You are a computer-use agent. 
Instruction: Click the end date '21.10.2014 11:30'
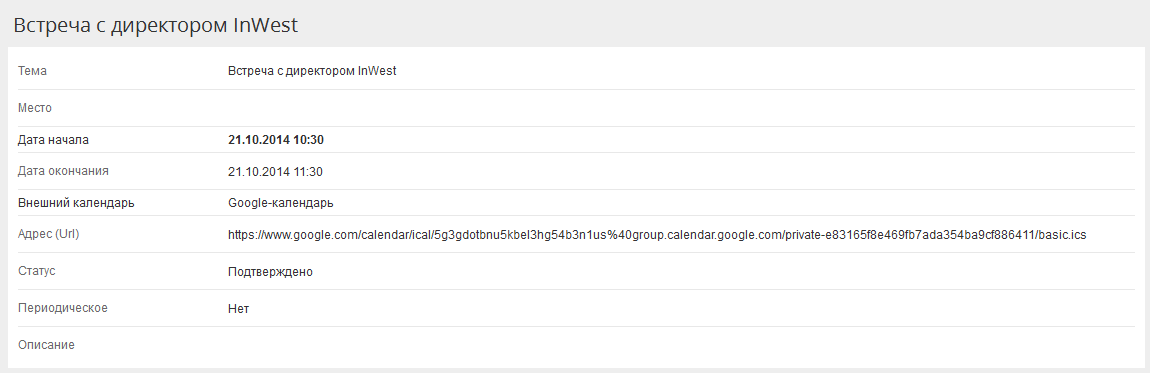pos(275,172)
